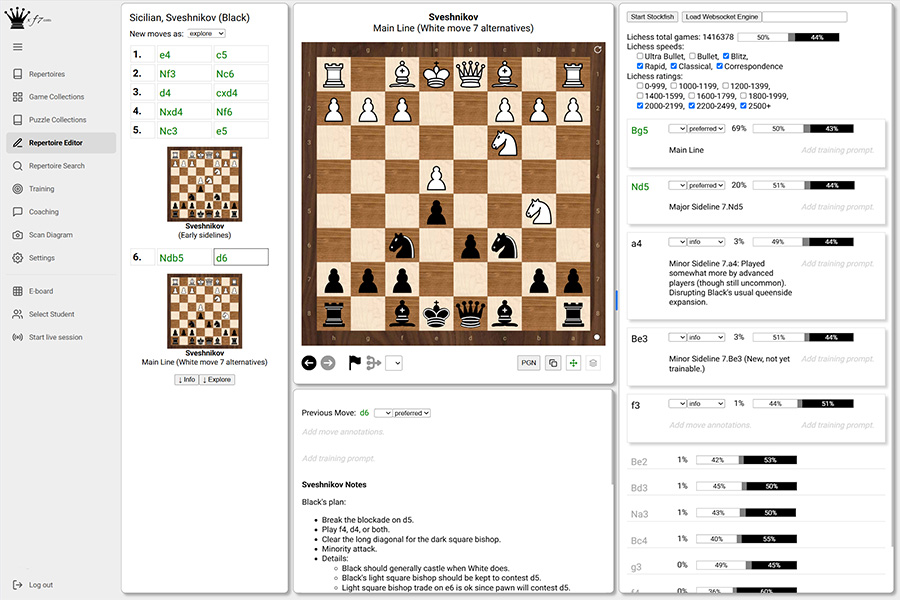Image resolution: width=900 pixels, height=600 pixels.
Task: Uncheck the 2000-2199 rating checkbox
Action: click(639, 106)
